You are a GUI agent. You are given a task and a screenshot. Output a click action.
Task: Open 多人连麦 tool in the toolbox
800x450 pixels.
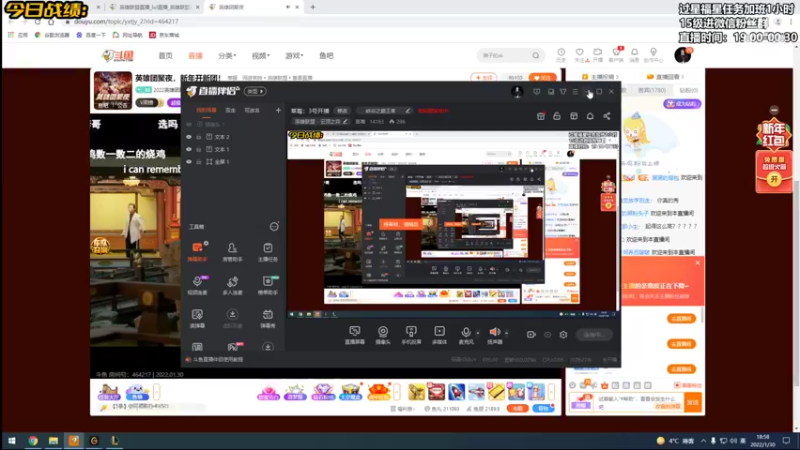pyautogui.click(x=232, y=285)
